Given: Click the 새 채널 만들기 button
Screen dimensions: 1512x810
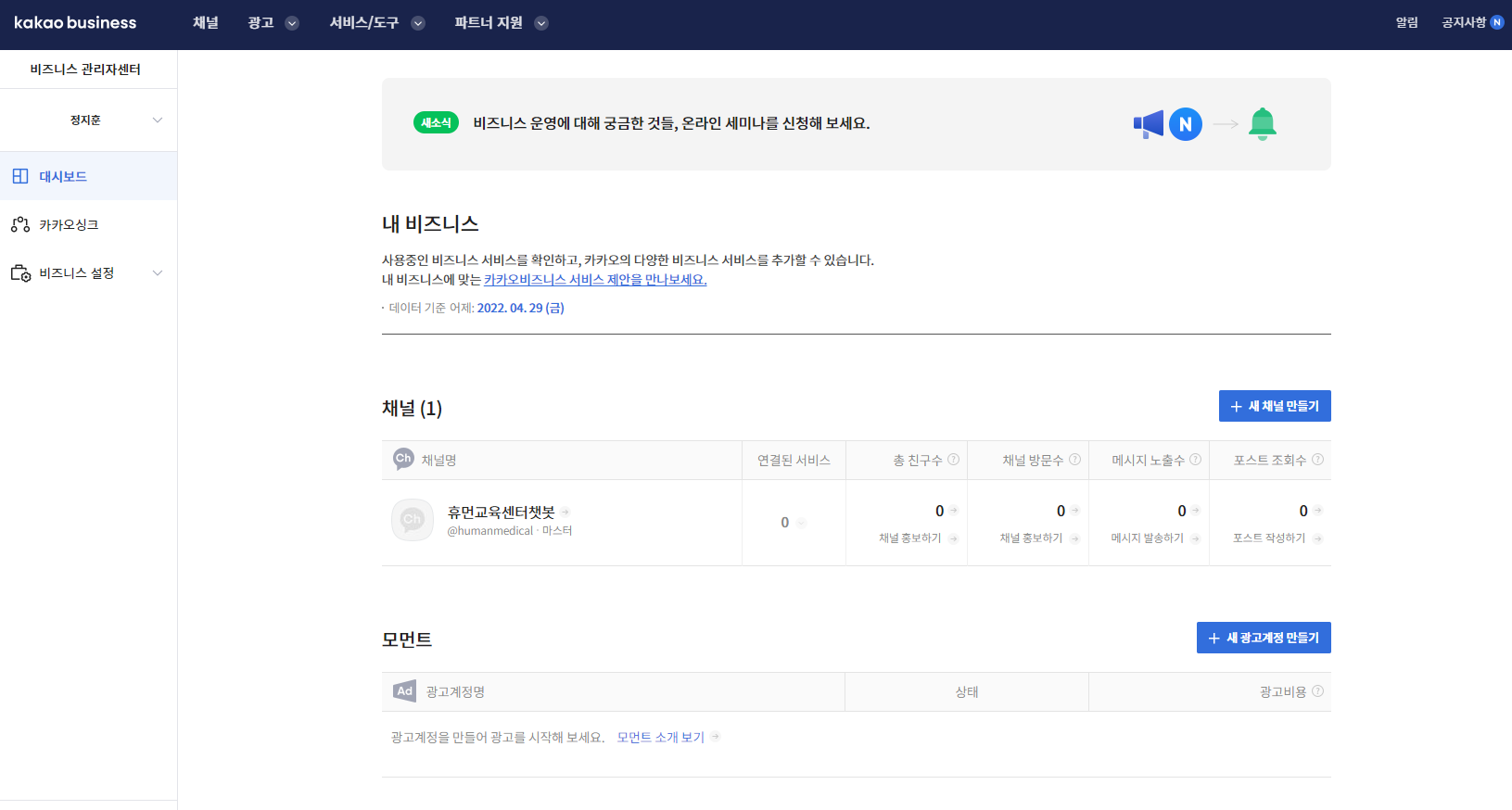Looking at the screenshot, I should 1275,406.
